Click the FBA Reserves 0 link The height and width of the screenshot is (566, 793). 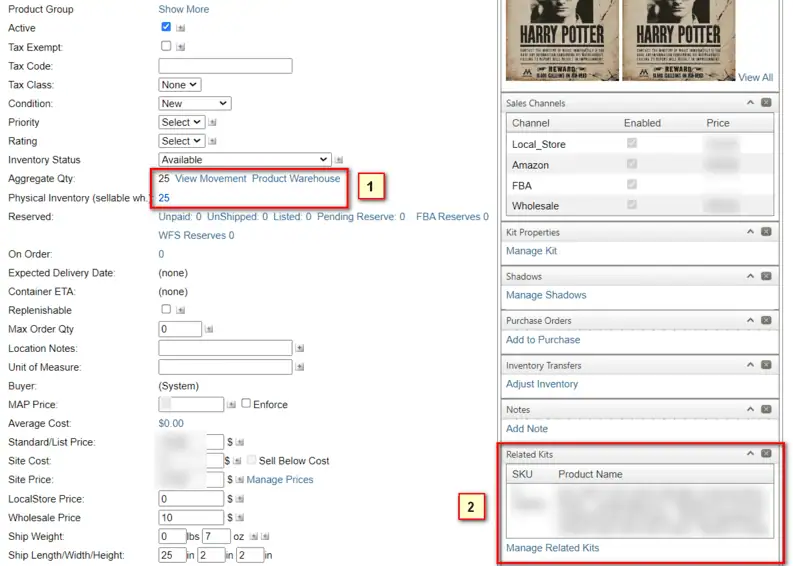tap(453, 216)
